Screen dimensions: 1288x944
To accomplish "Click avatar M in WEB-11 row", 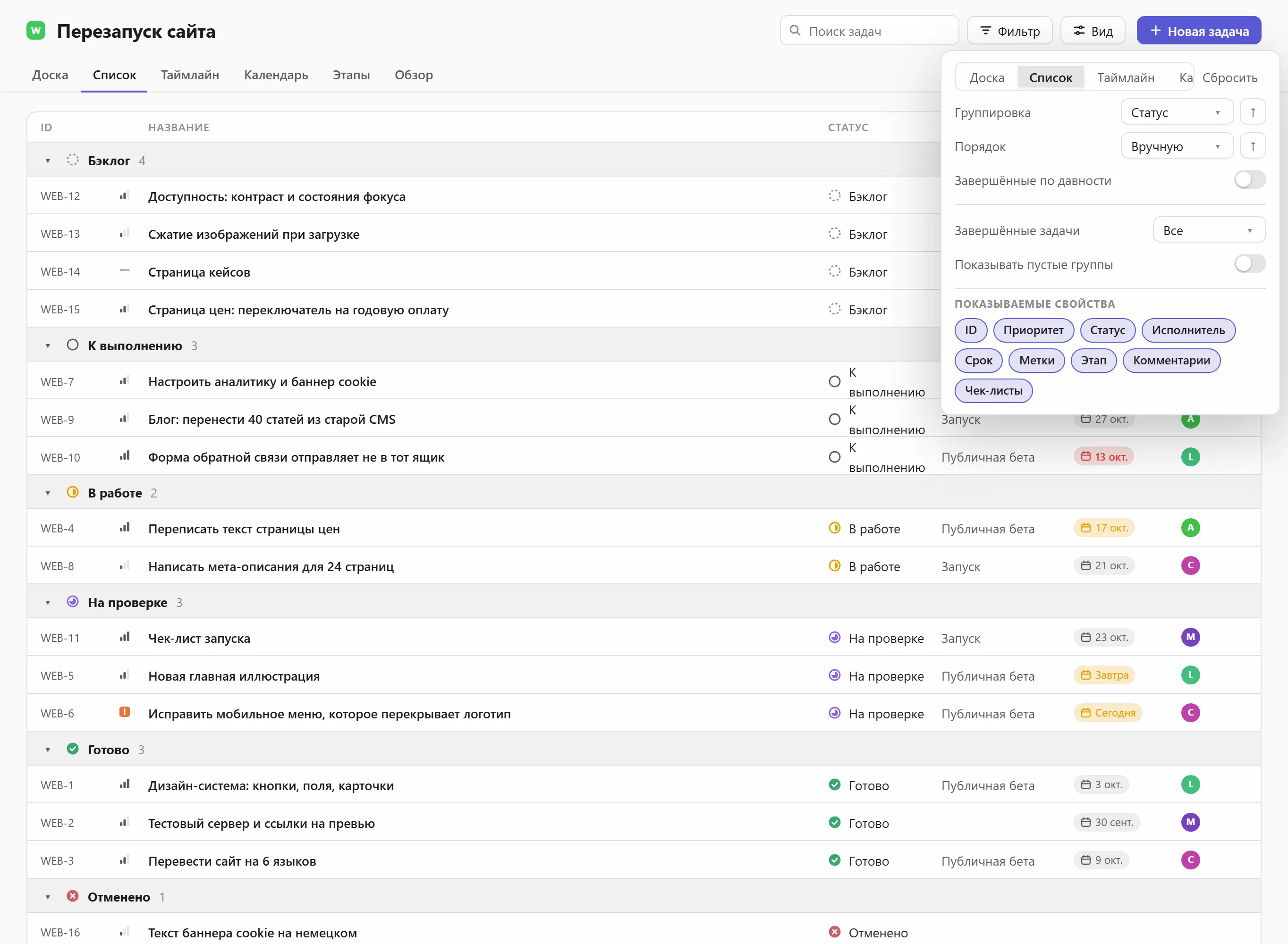I will 1190,637.
